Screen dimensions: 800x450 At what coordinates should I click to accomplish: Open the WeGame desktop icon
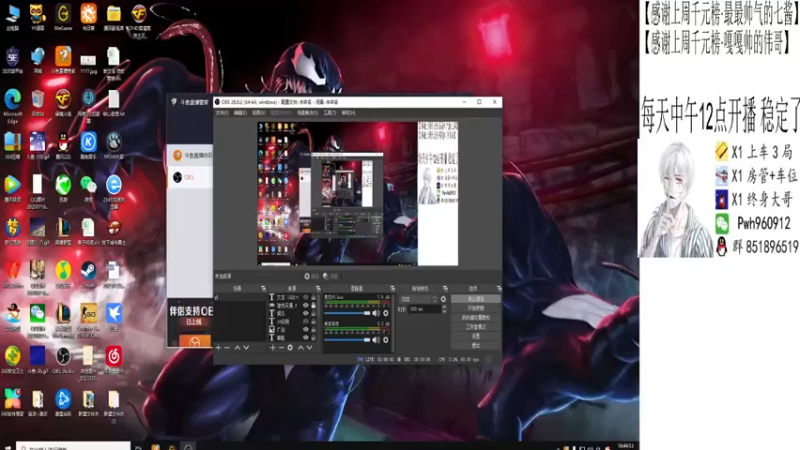(63, 17)
